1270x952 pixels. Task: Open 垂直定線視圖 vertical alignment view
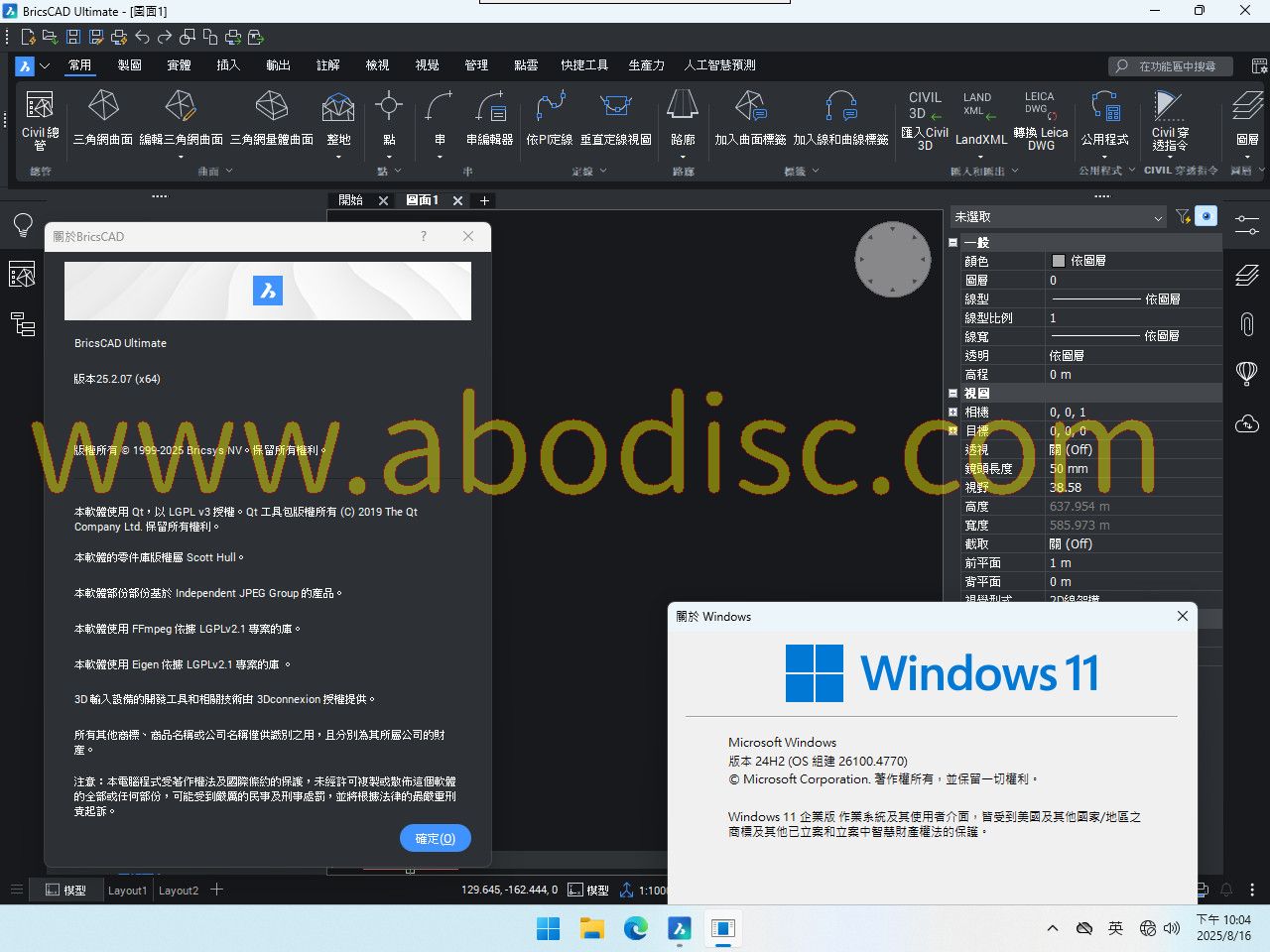click(x=616, y=119)
